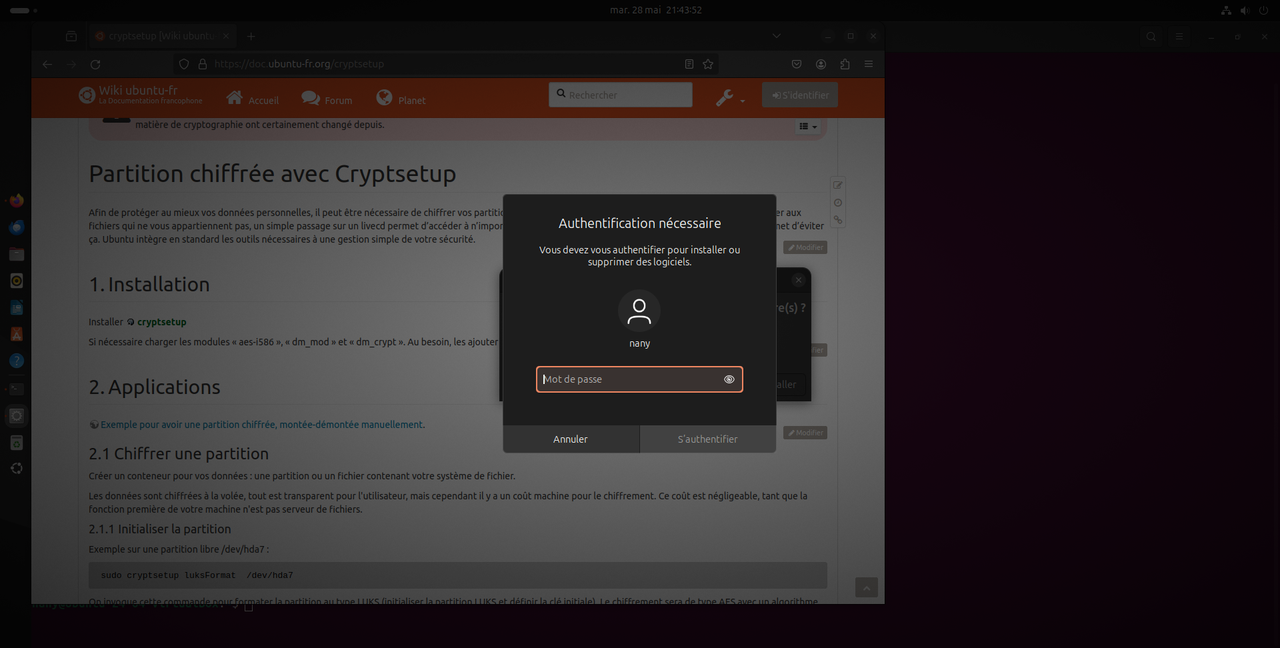The image size is (1280, 648).
Task: Click the S'identifier login button
Action: (x=800, y=95)
